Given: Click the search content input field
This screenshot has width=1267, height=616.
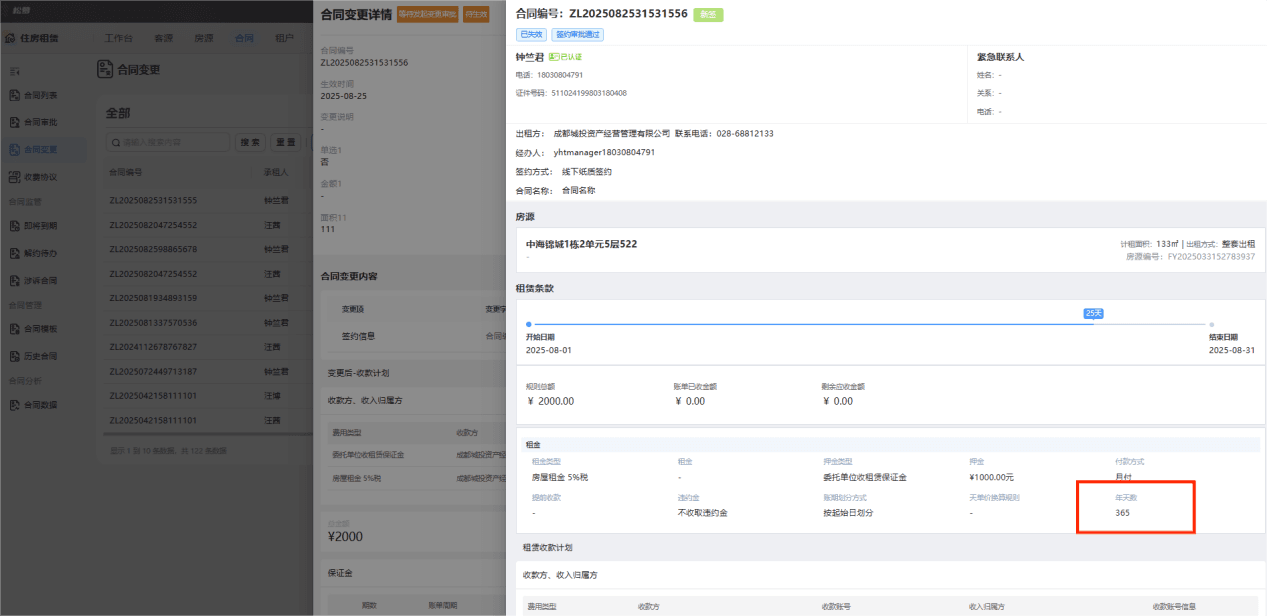Looking at the screenshot, I should pos(168,143).
